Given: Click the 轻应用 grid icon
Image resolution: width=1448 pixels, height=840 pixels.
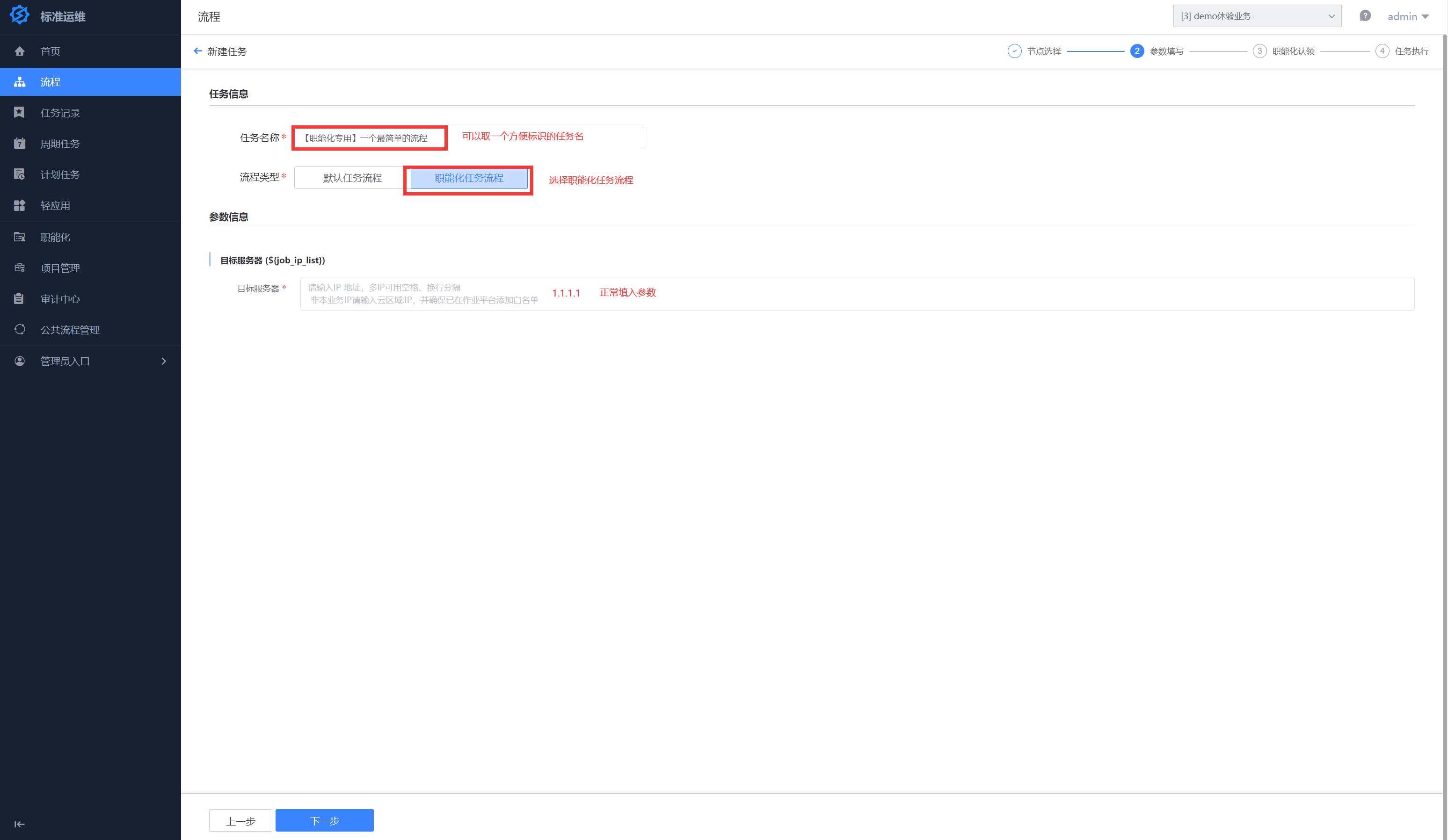Looking at the screenshot, I should pos(20,205).
